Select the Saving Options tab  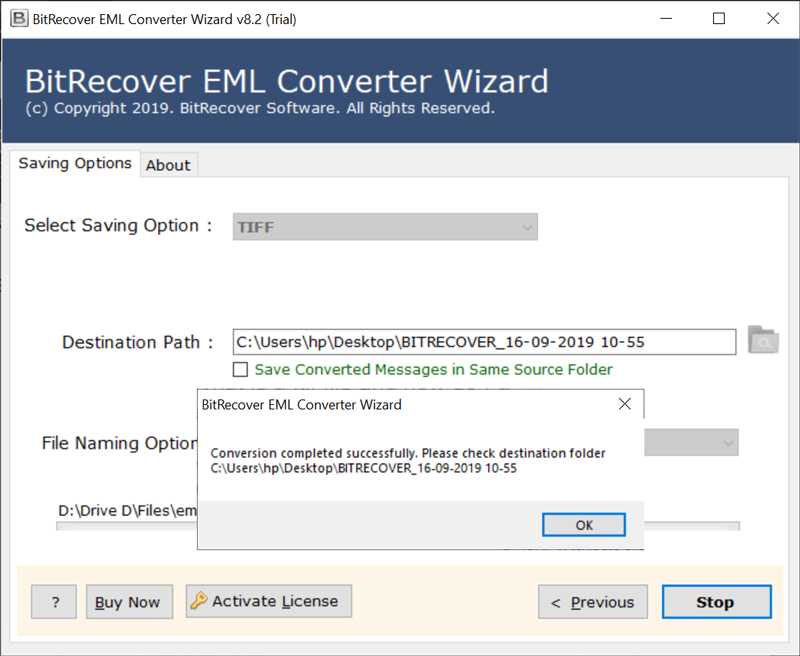(75, 163)
